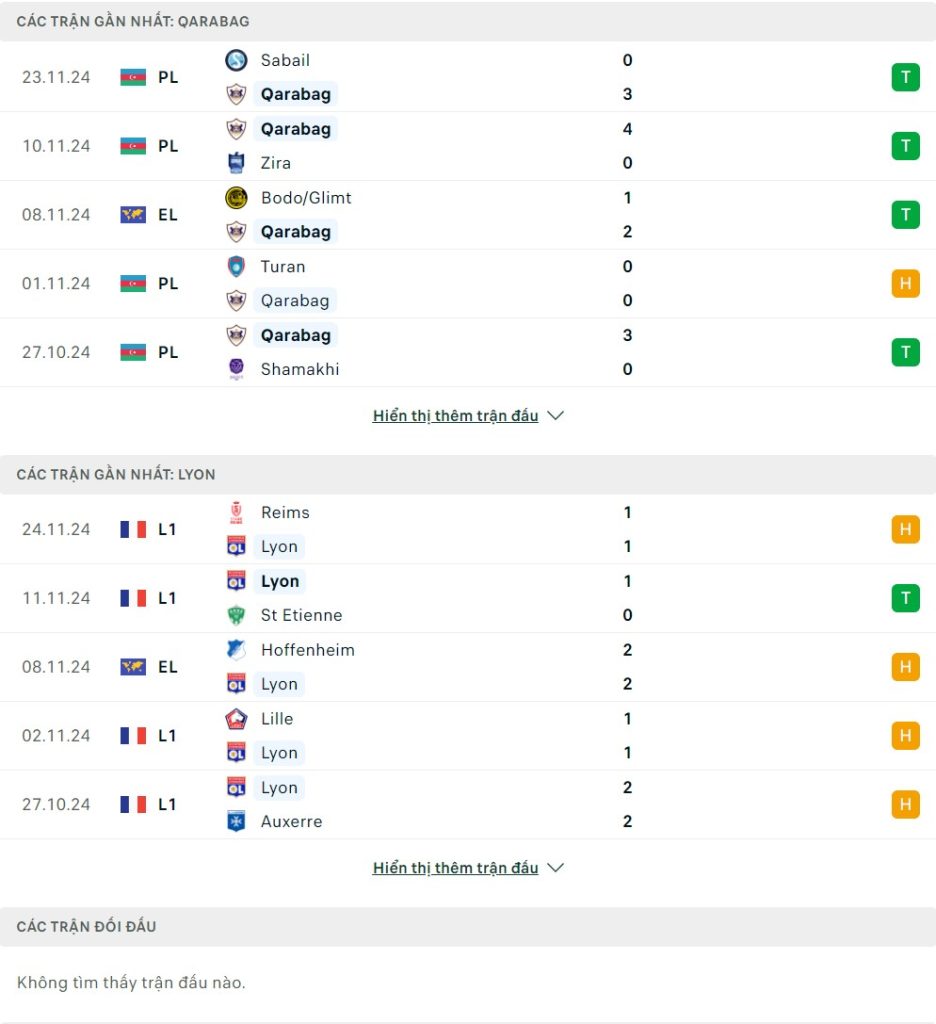Open 'Hiển thị thêm trận đấu' link under Qarabag

tap(455, 415)
